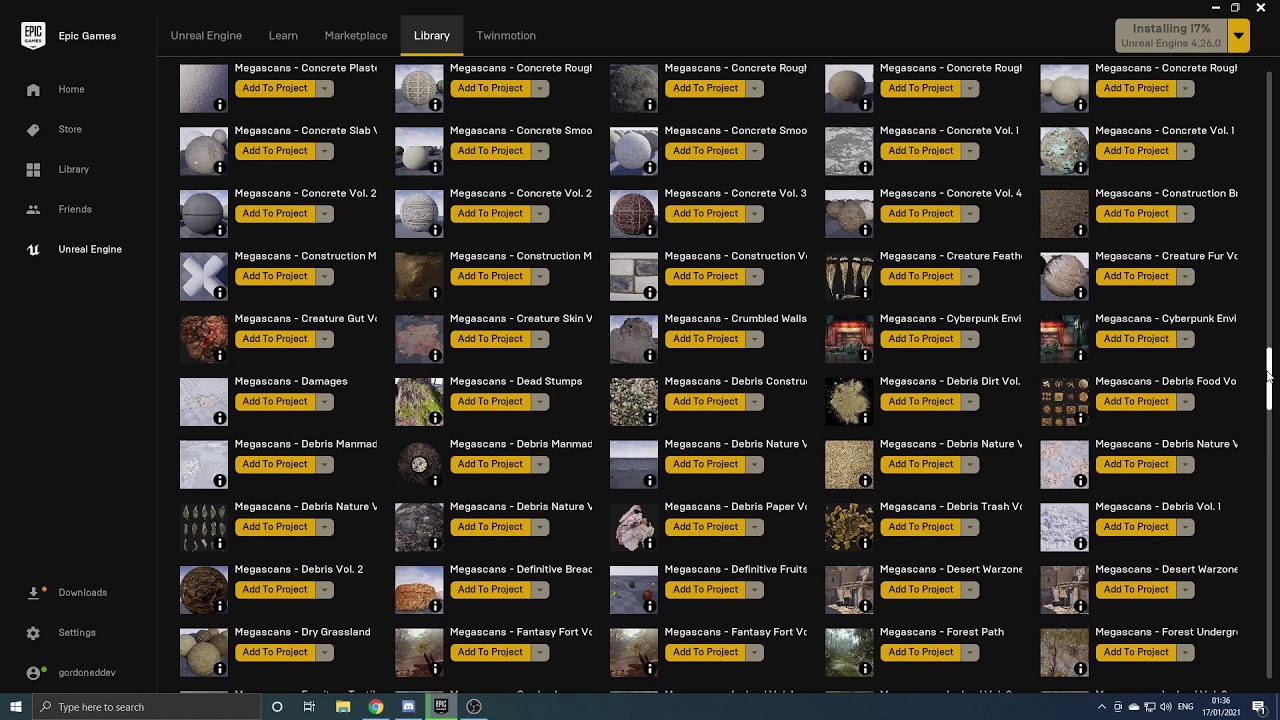The width and height of the screenshot is (1280, 720).
Task: Click the Windows taskbar search box
Action: (x=145, y=707)
